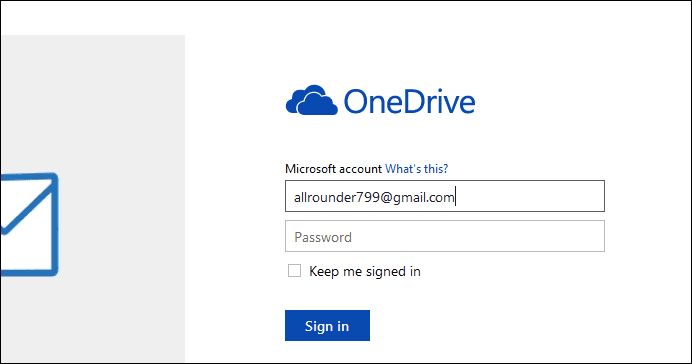Screen dimensions: 692x364
Task: Click the "Microsoft account" label text
Action: 333,169
